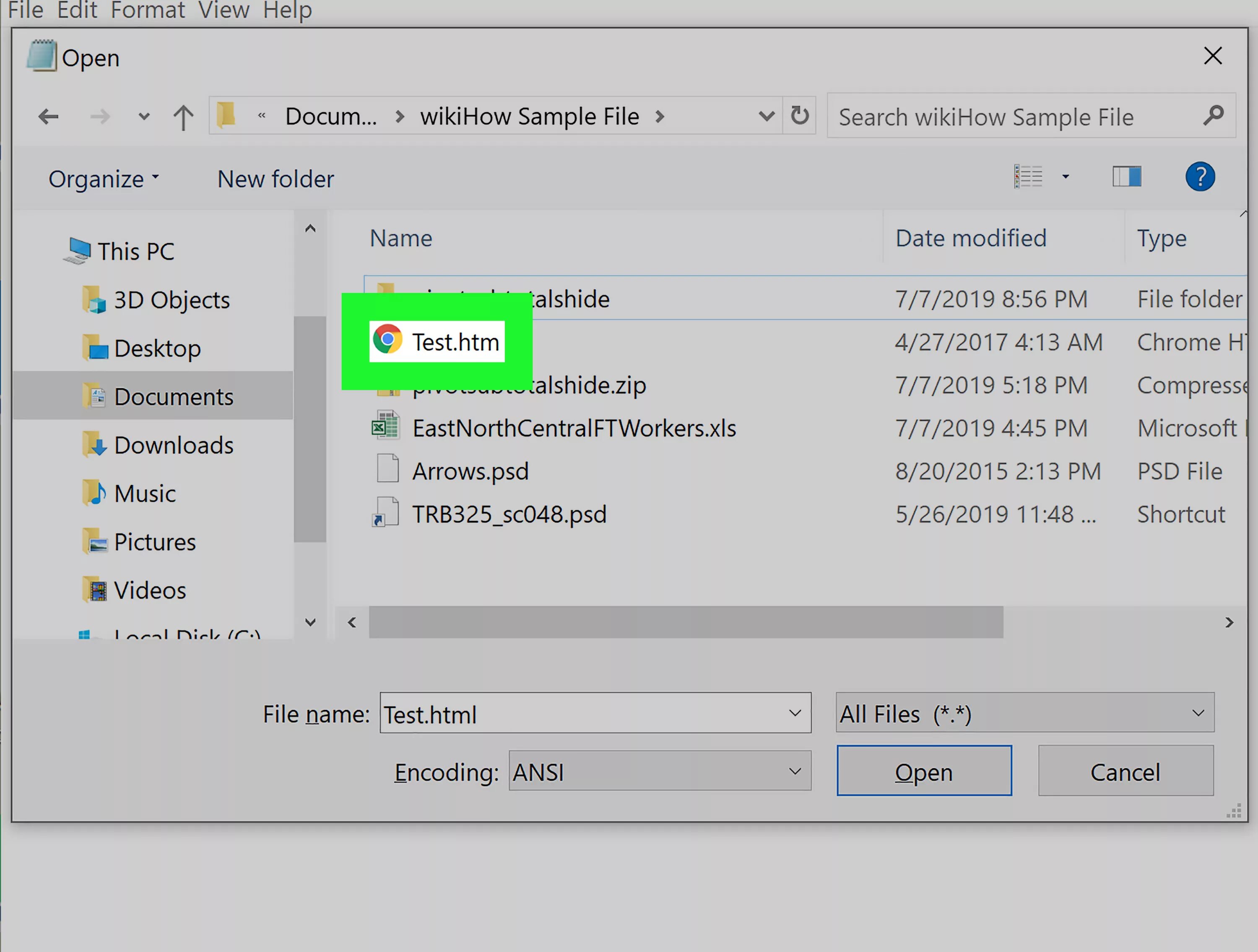
Task: Click the horizontal scrollbar in file list
Action: pyautogui.click(x=686, y=622)
